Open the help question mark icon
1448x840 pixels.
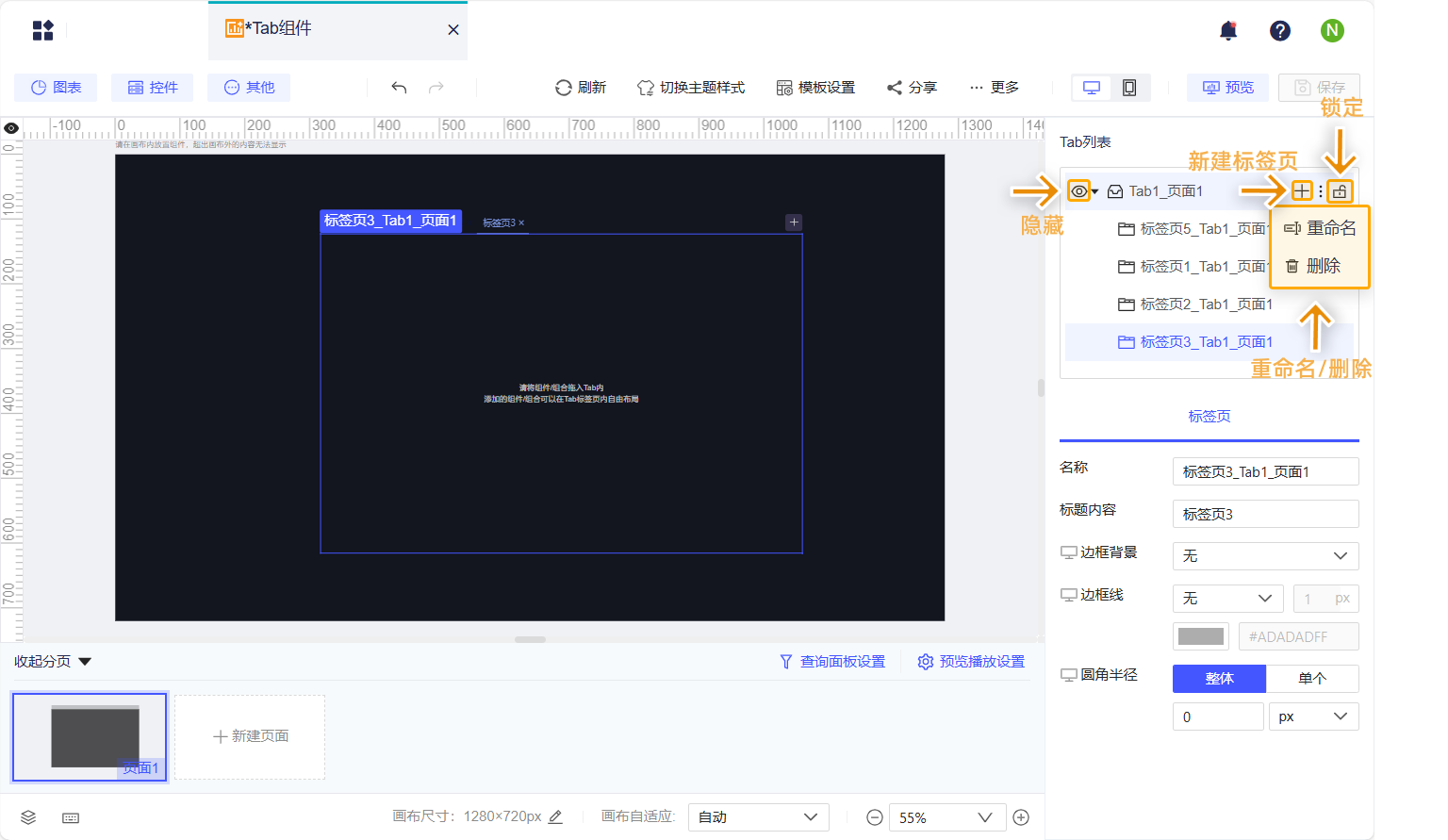click(x=1280, y=31)
